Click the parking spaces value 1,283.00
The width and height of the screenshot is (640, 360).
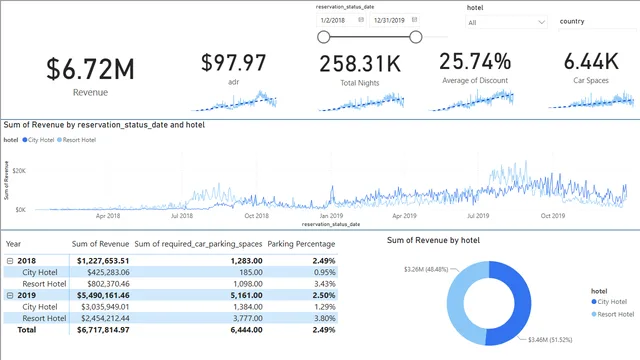(x=246, y=261)
